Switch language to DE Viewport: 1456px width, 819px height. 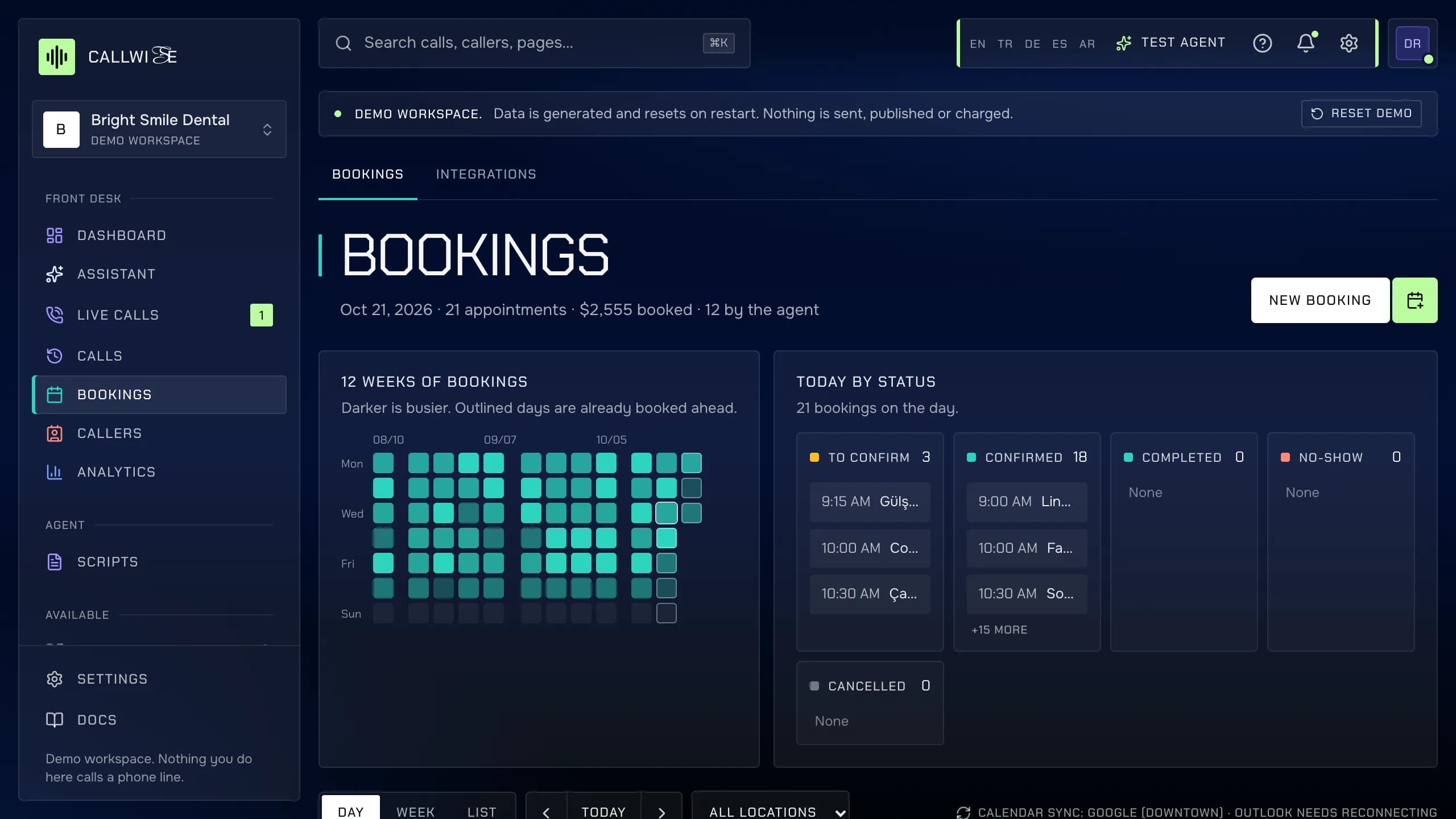(1032, 44)
